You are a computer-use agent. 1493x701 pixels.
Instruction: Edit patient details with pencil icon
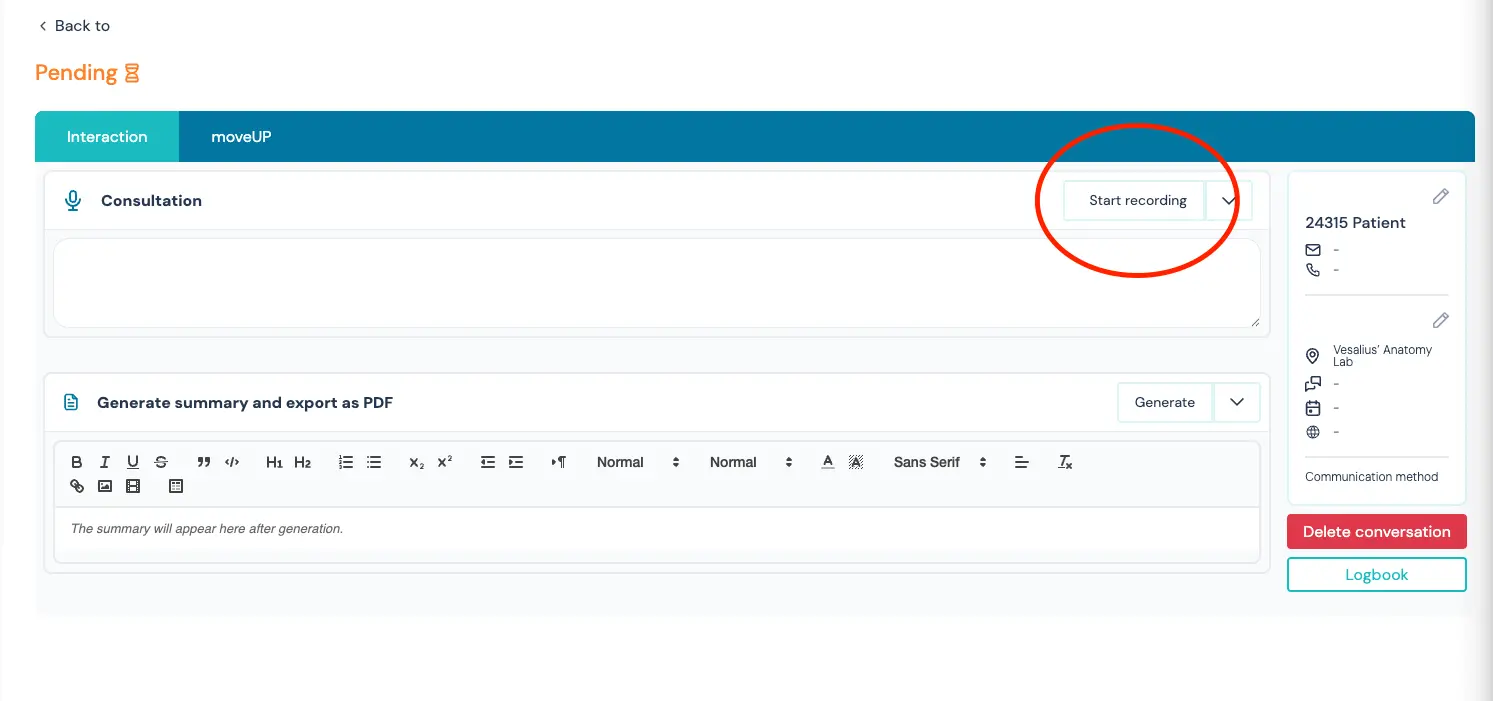[x=1440, y=197]
